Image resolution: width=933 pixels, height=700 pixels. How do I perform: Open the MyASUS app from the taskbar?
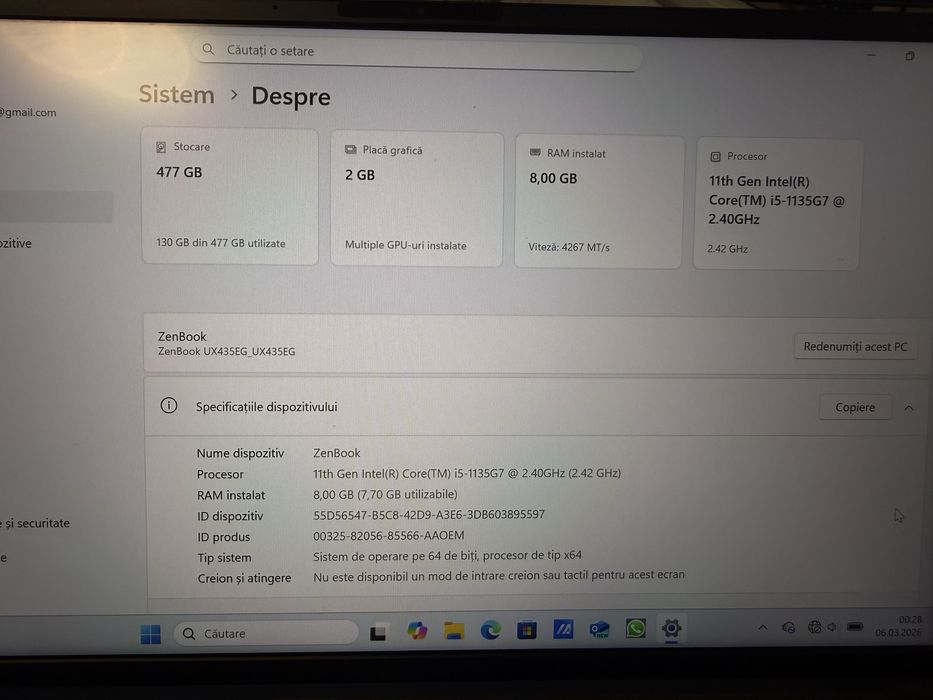click(x=563, y=629)
